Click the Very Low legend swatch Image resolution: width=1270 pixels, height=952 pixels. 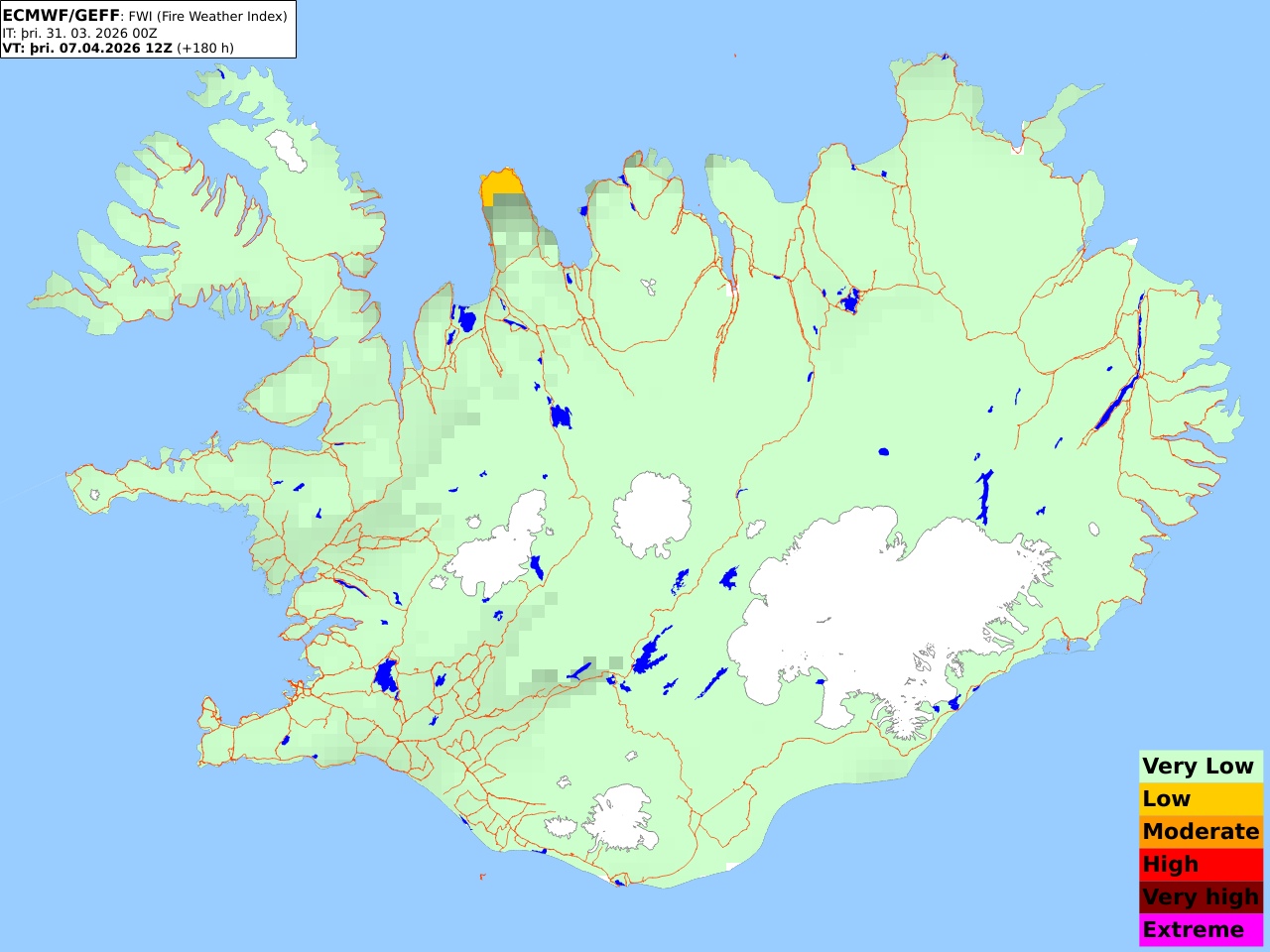pos(1201,766)
